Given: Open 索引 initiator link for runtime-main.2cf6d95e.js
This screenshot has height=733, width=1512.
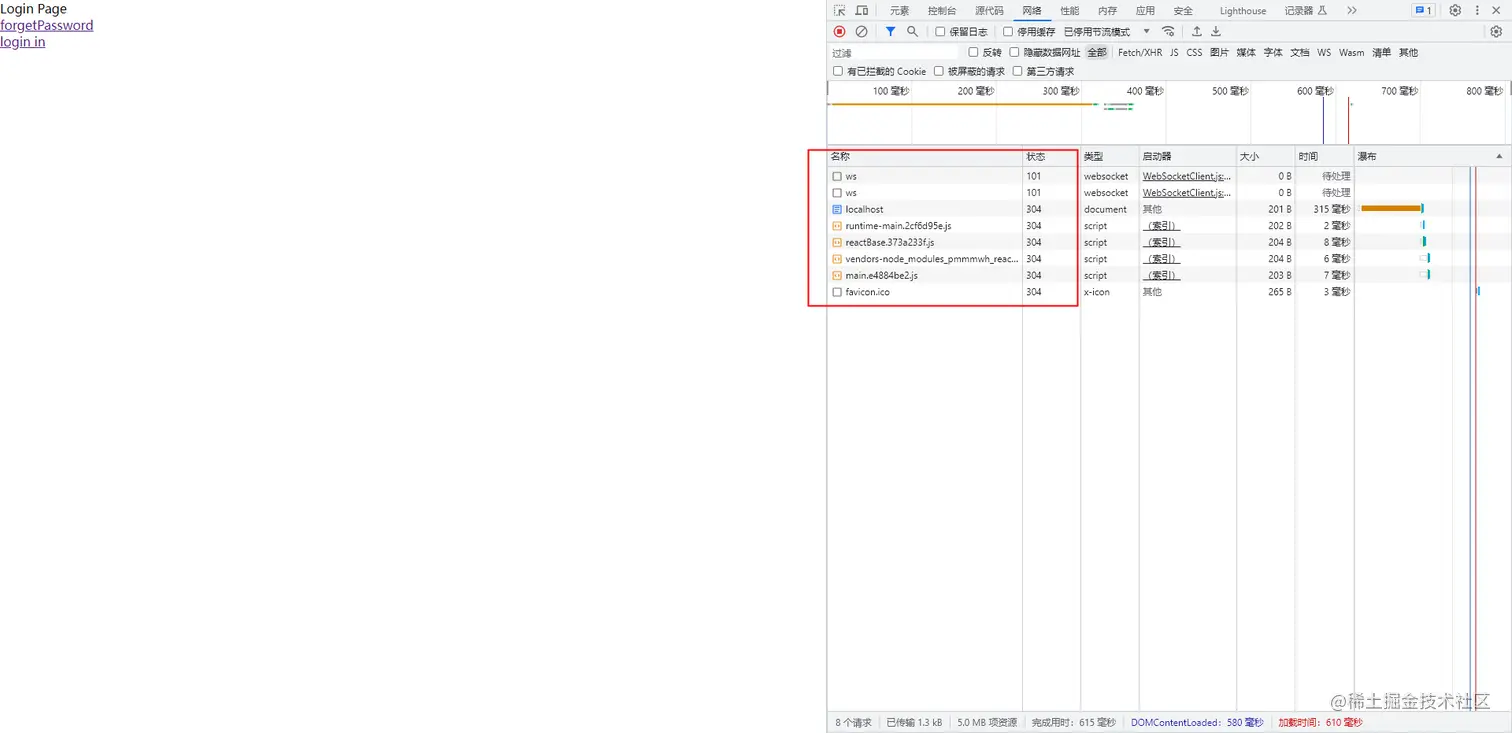Looking at the screenshot, I should 1161,226.
